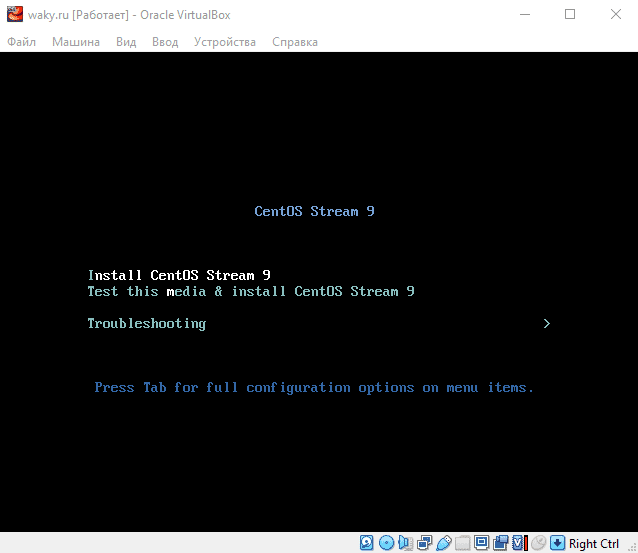The height and width of the screenshot is (553, 638).
Task: Expand the Troubleshooting submenu arrow
Action: click(547, 323)
